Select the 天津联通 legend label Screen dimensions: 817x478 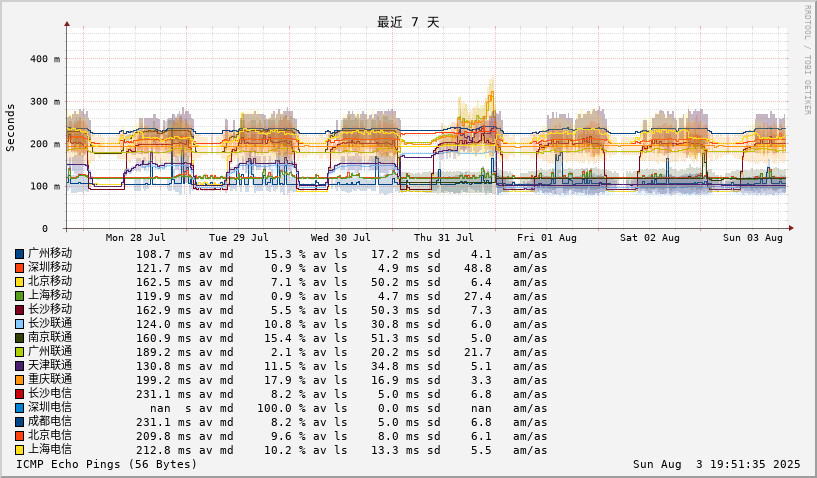(50, 366)
